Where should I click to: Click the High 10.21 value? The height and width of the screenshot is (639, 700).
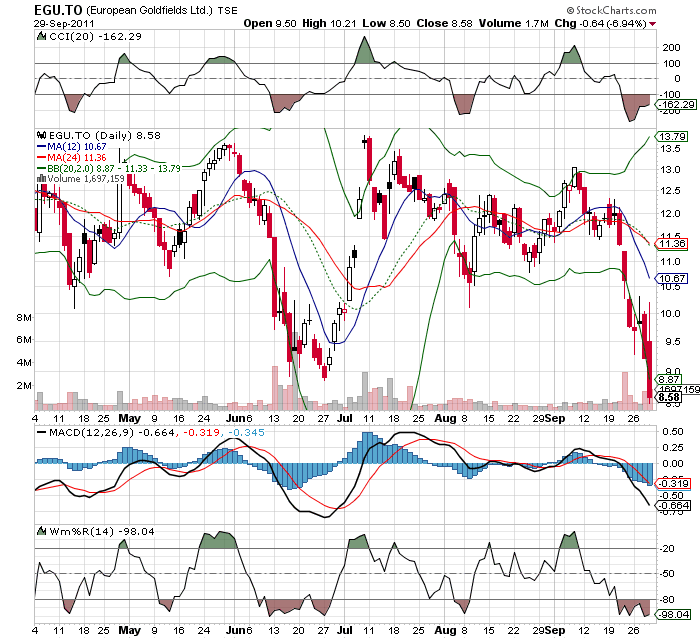[329, 23]
